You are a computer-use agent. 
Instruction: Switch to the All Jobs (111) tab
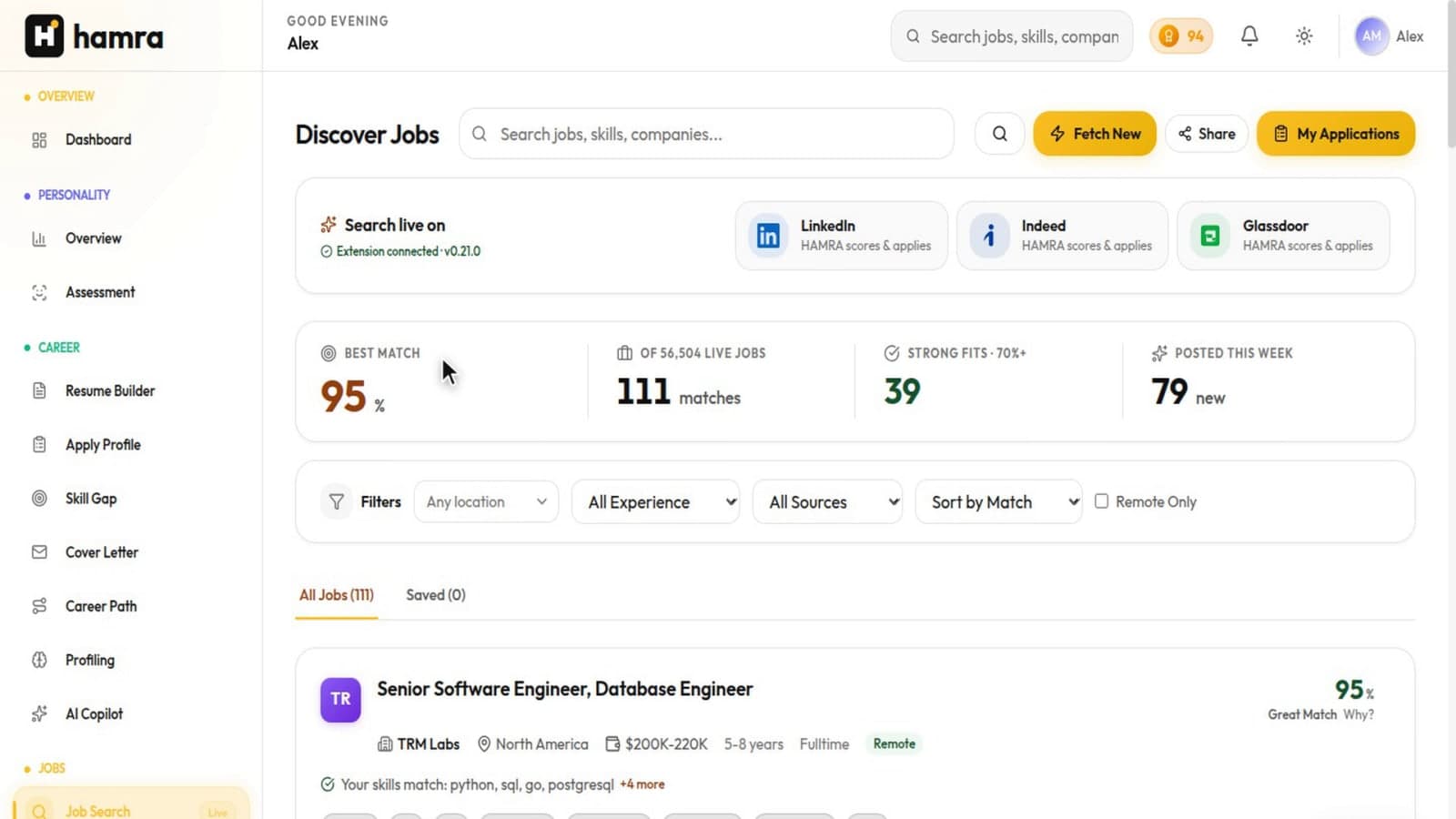[337, 595]
